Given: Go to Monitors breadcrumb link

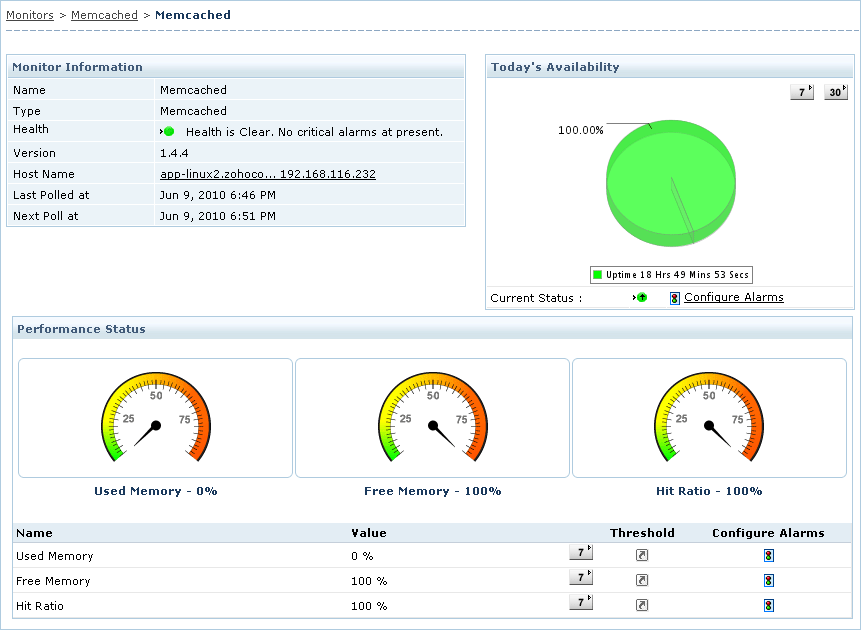Looking at the screenshot, I should point(30,15).
